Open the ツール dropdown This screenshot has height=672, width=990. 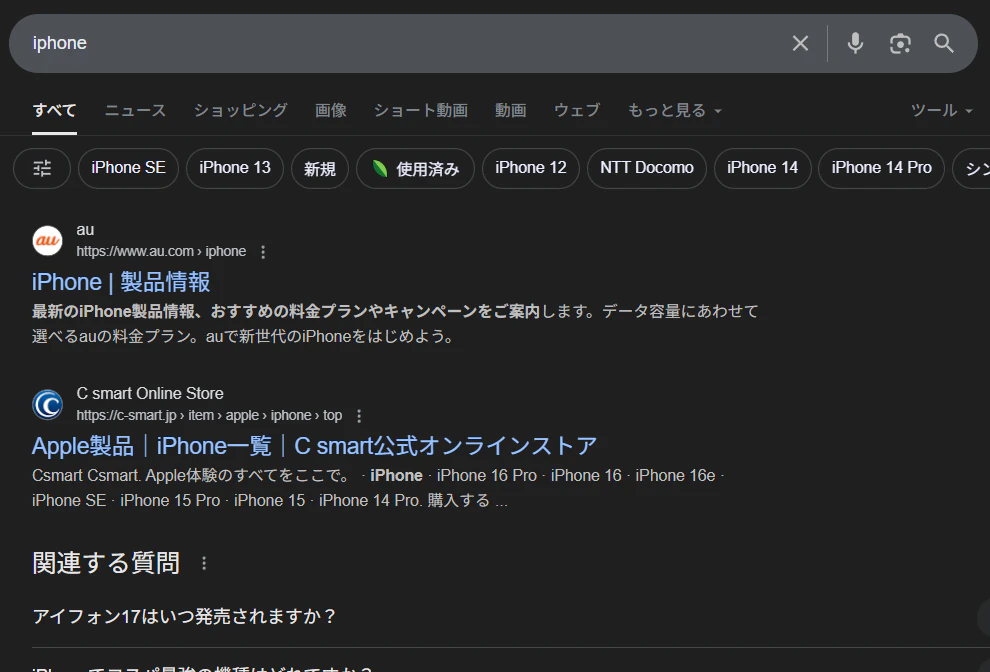point(941,110)
